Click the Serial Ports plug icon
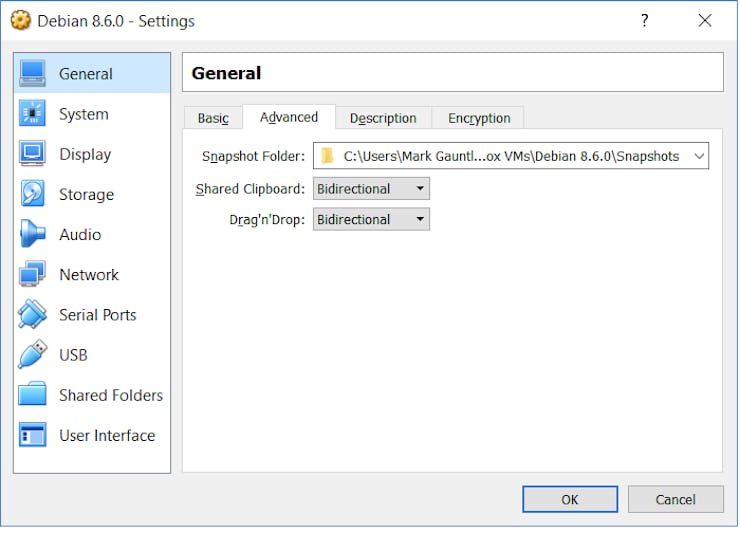Image resolution: width=740 pixels, height=533 pixels. [x=33, y=314]
